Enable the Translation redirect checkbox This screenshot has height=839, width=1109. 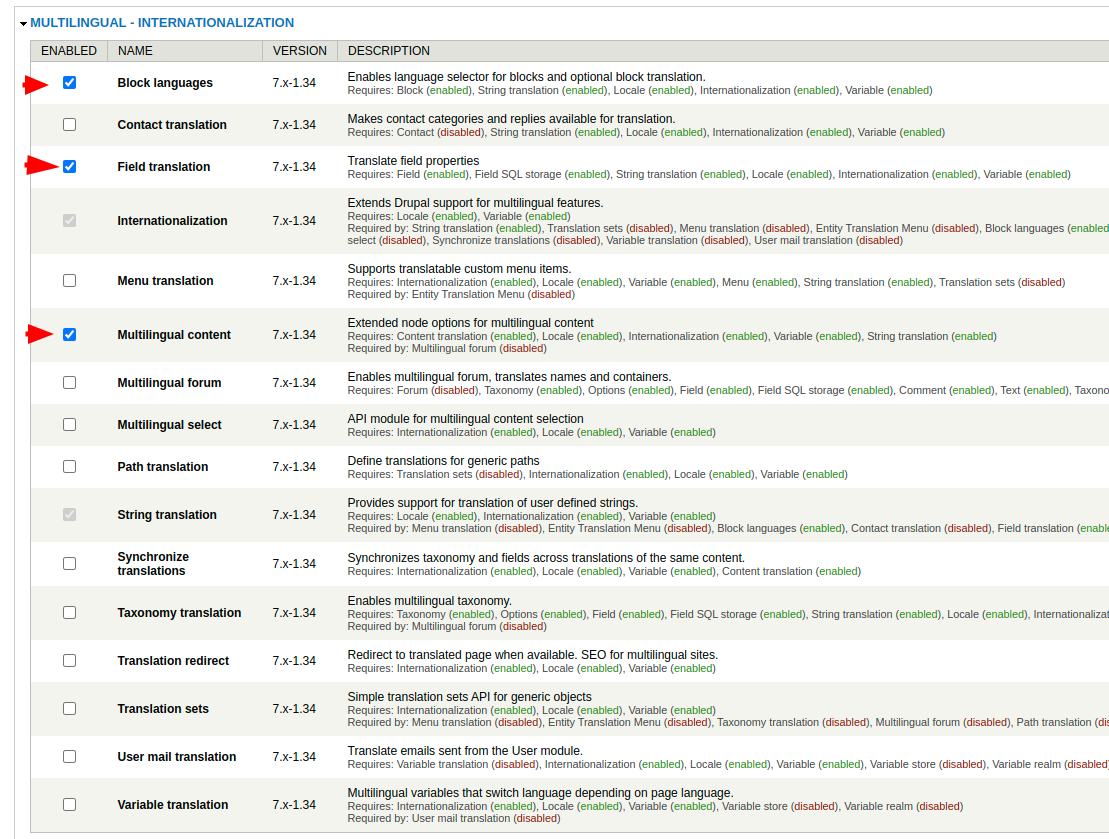point(69,661)
